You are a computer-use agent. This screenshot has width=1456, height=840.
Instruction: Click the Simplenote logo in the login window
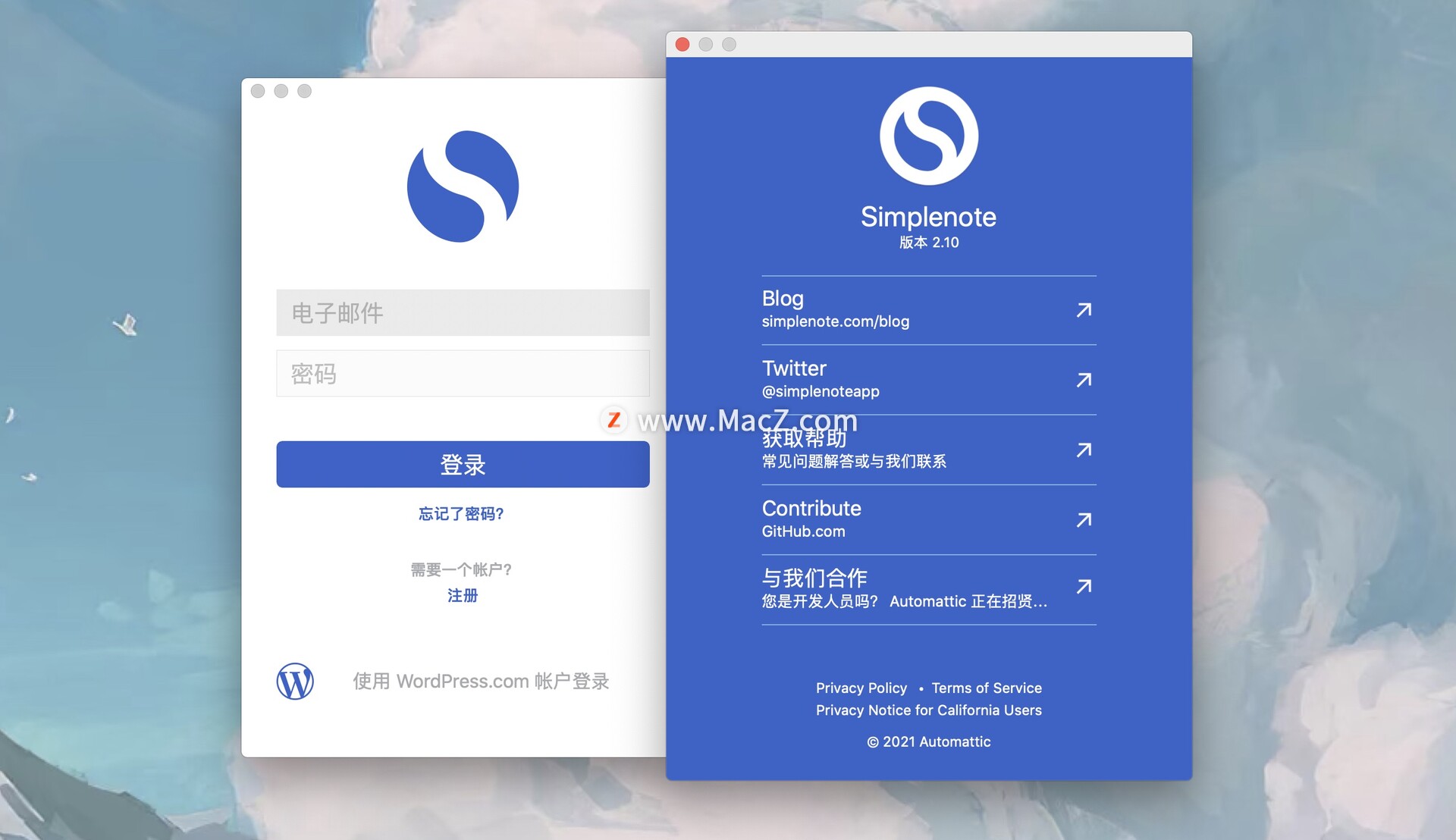463,186
